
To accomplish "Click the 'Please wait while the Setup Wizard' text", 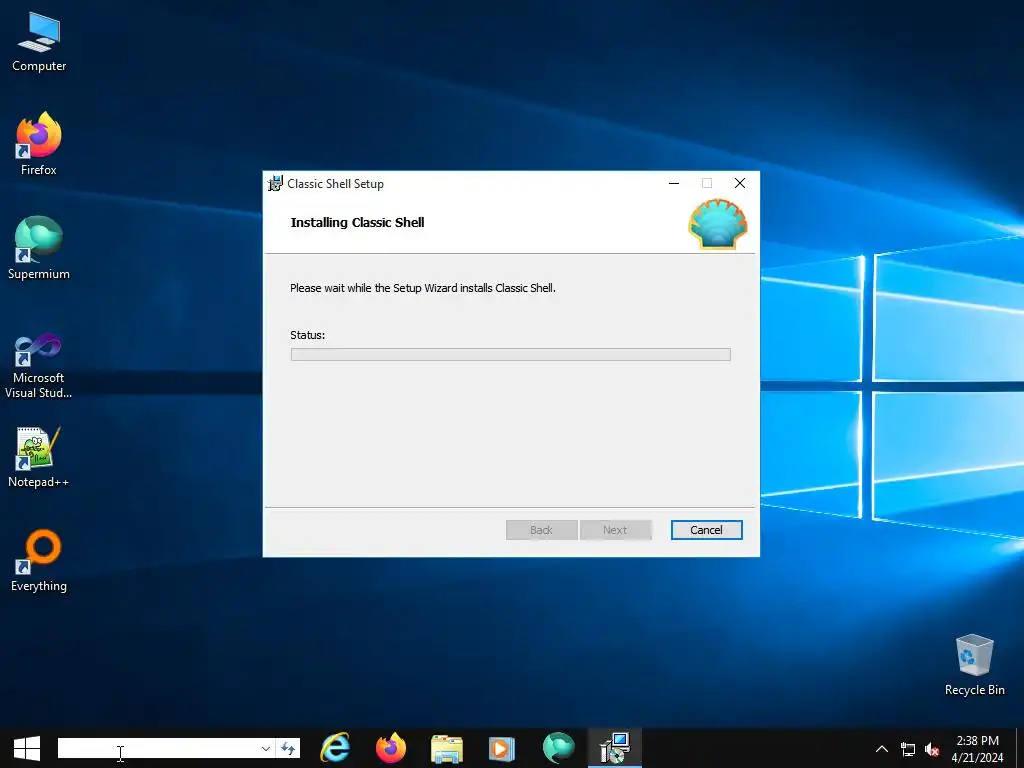I will [x=423, y=288].
